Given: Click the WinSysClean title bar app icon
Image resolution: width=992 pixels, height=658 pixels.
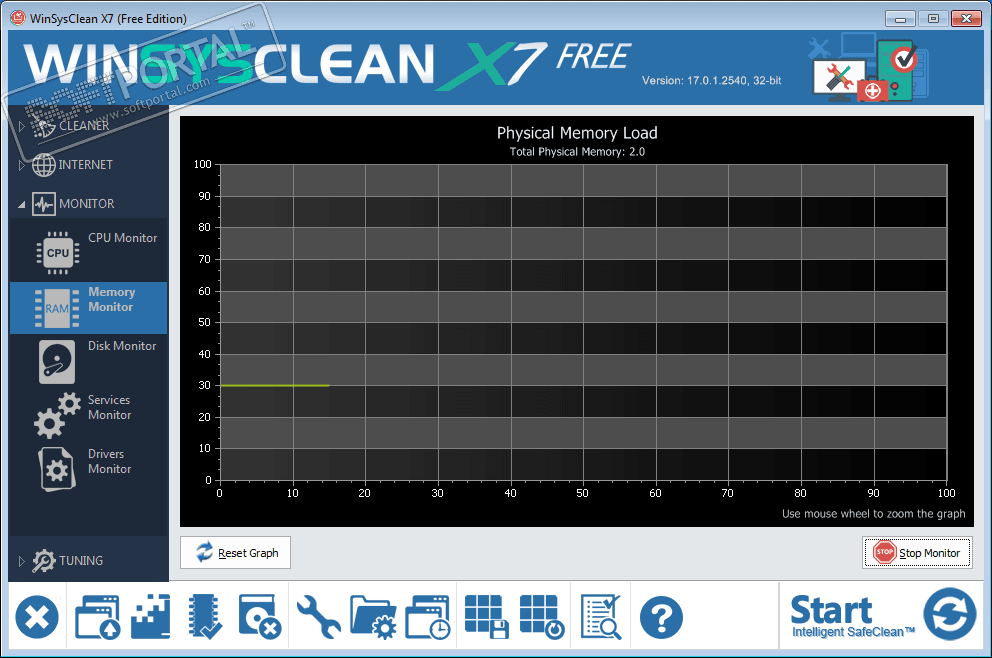Looking at the screenshot, I should 18,18.
